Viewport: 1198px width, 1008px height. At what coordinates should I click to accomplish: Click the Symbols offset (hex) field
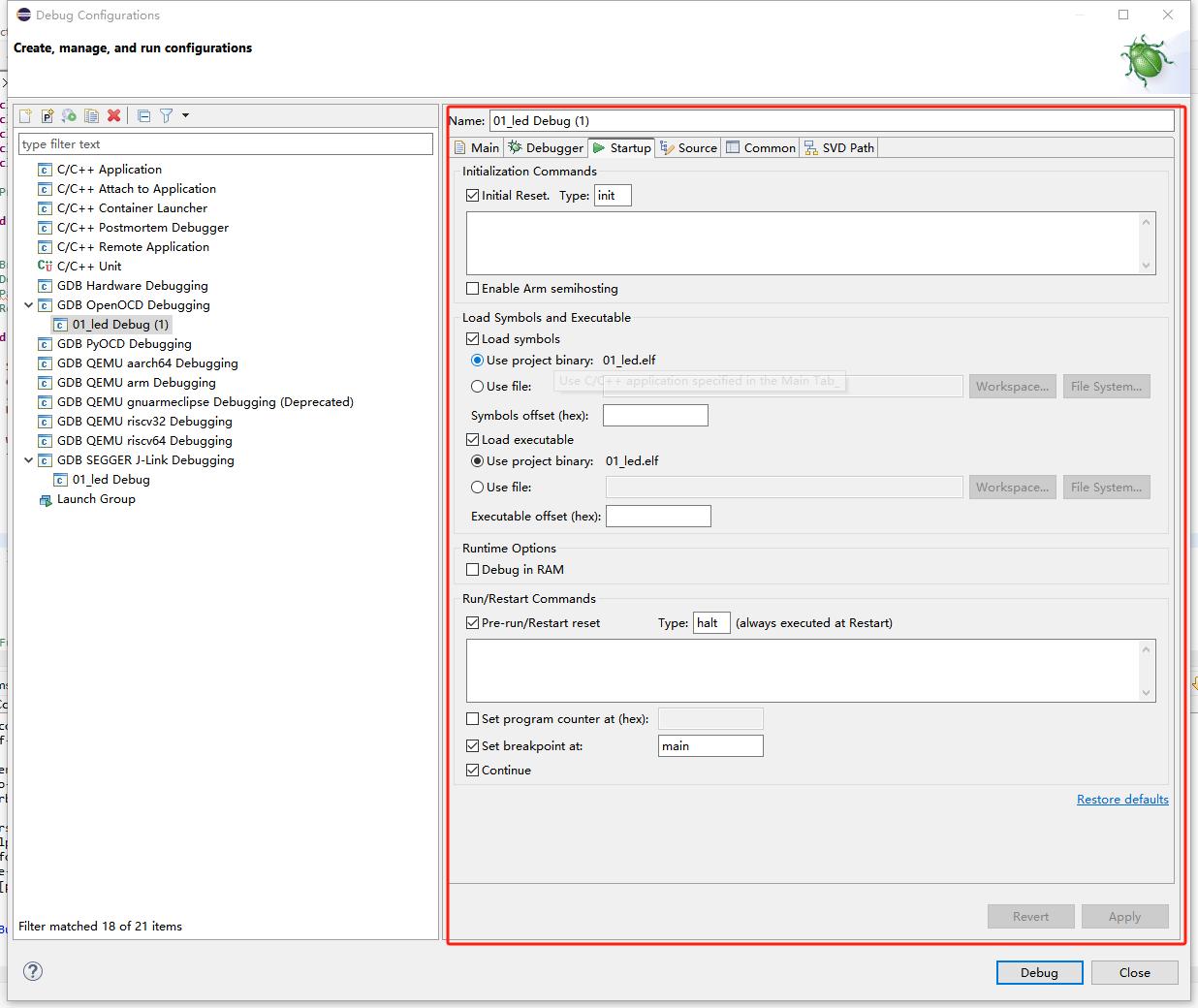pos(655,415)
